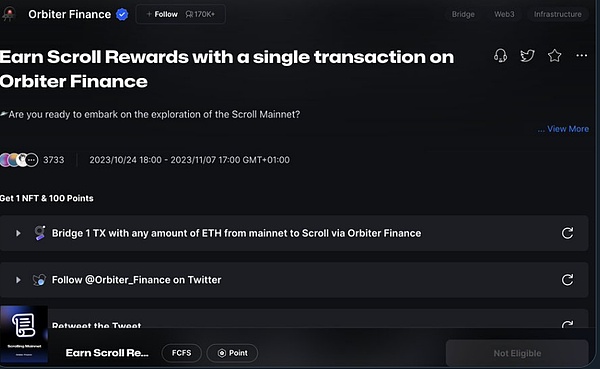Refresh the Retweet the Tweet task
The image size is (600, 369).
pyautogui.click(x=567, y=325)
